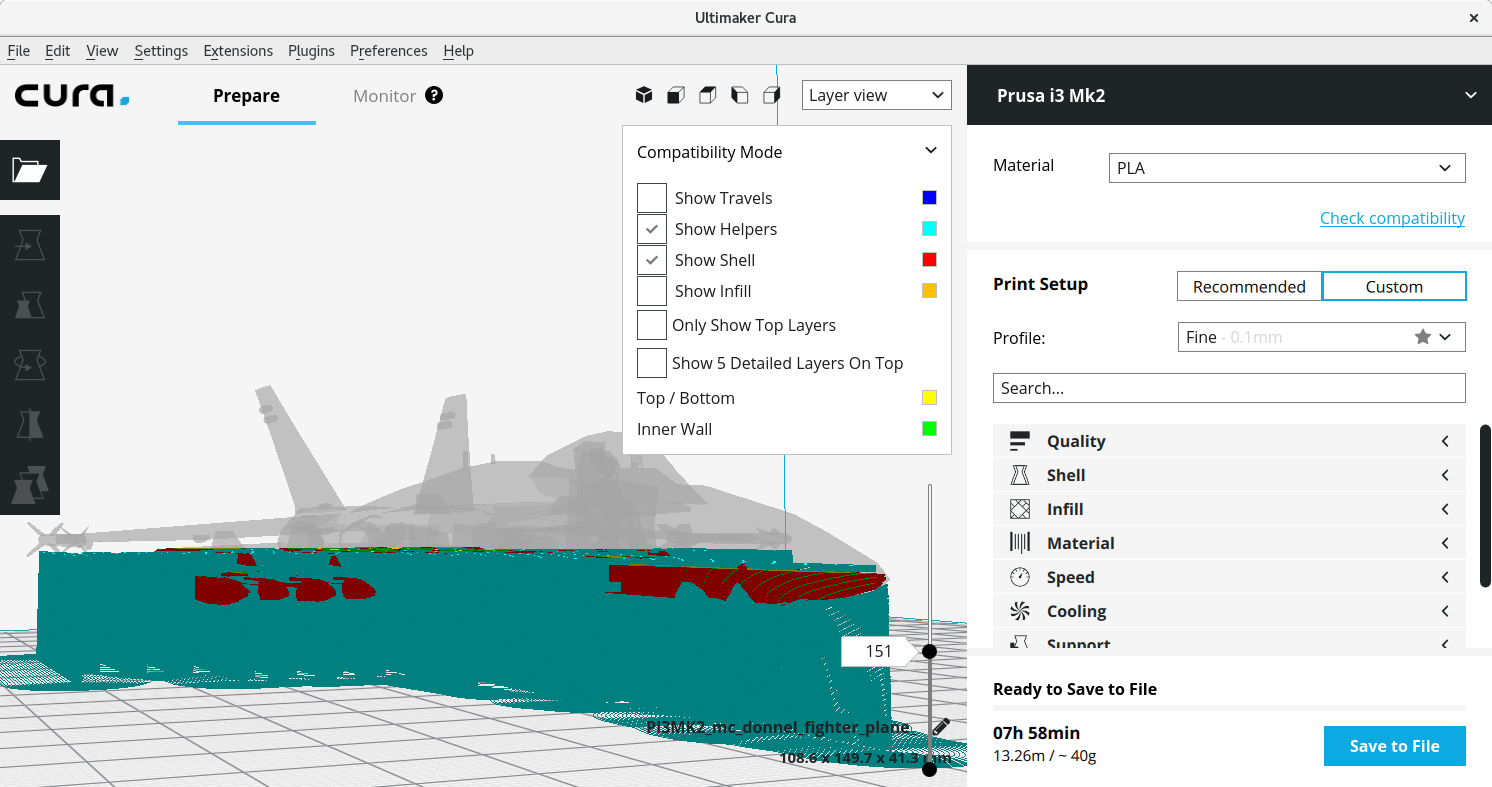The image size is (1492, 787).
Task: Click the layer number 151 field
Action: coord(877,652)
